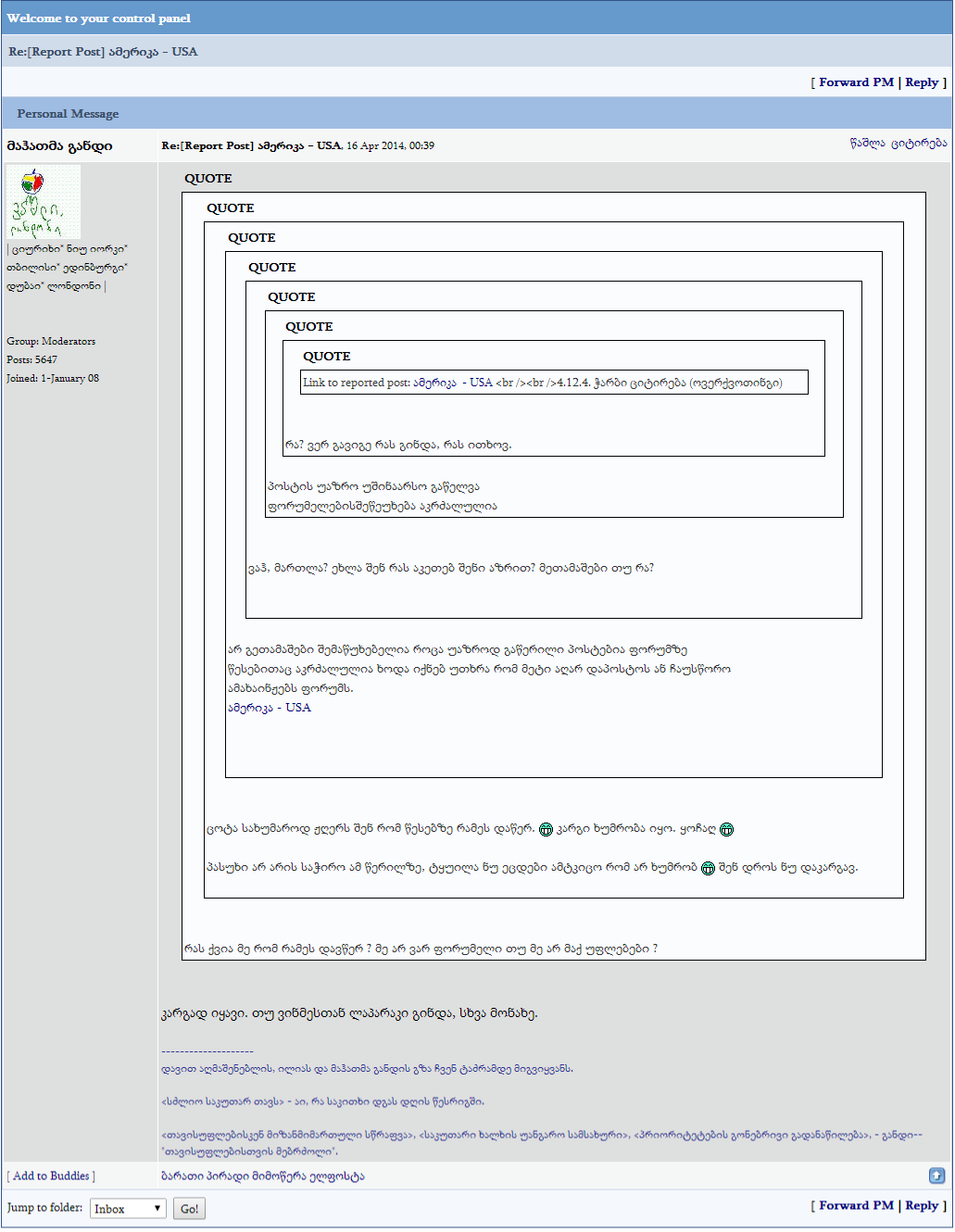Click the Forward PM link

coord(853,82)
